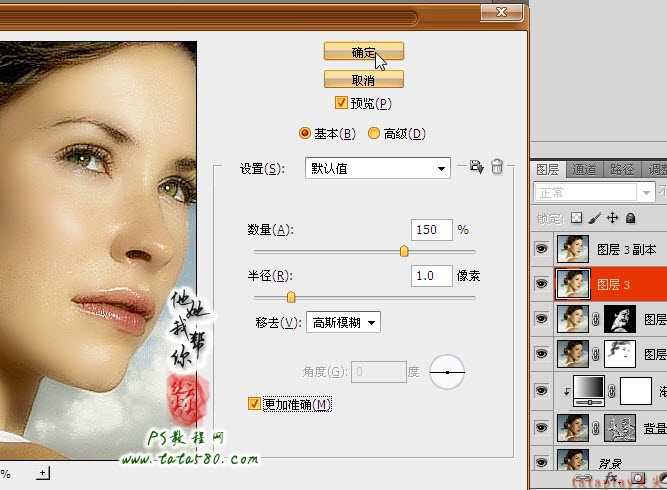Click the gradient adjustment layer thumbnail
667x490 pixels.
pos(589,390)
